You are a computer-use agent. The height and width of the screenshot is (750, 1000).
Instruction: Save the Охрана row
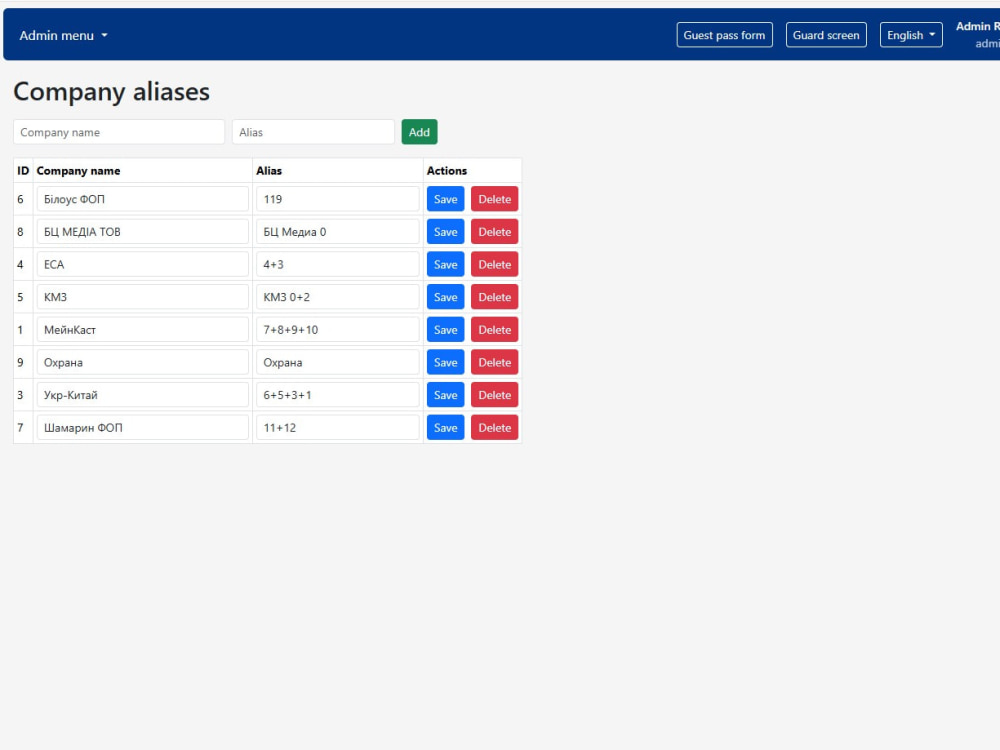pos(445,362)
